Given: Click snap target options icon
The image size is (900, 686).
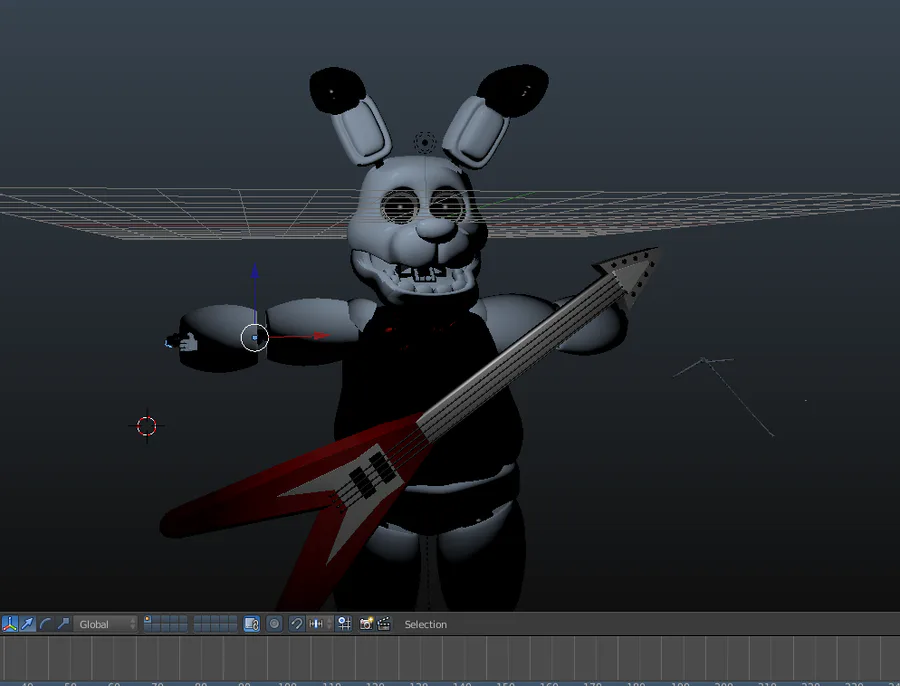Looking at the screenshot, I should [344, 624].
